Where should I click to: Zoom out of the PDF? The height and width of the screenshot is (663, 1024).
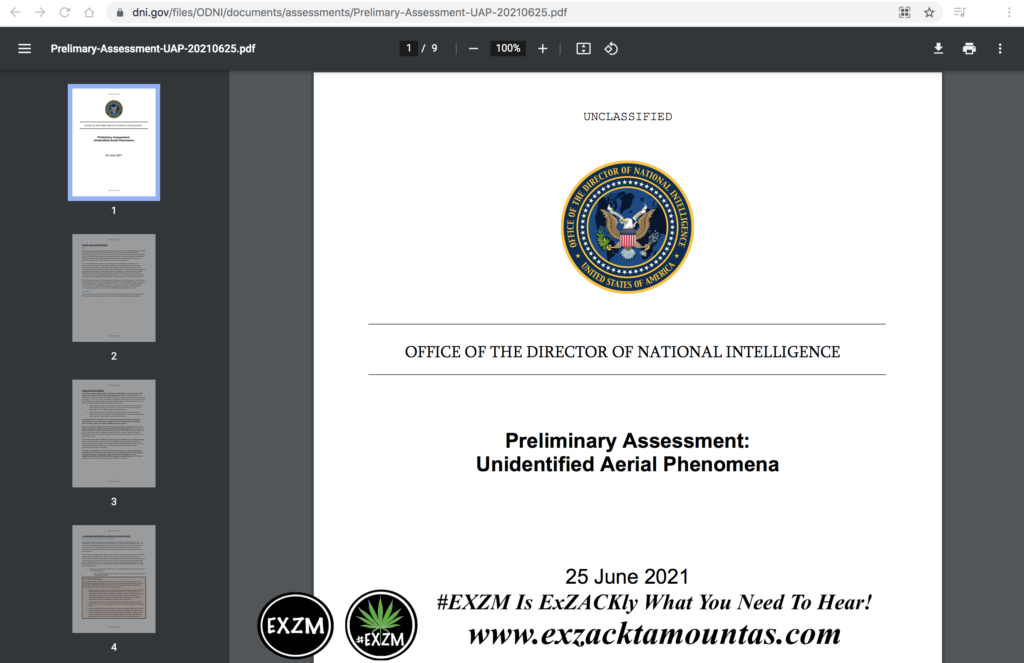click(x=473, y=48)
